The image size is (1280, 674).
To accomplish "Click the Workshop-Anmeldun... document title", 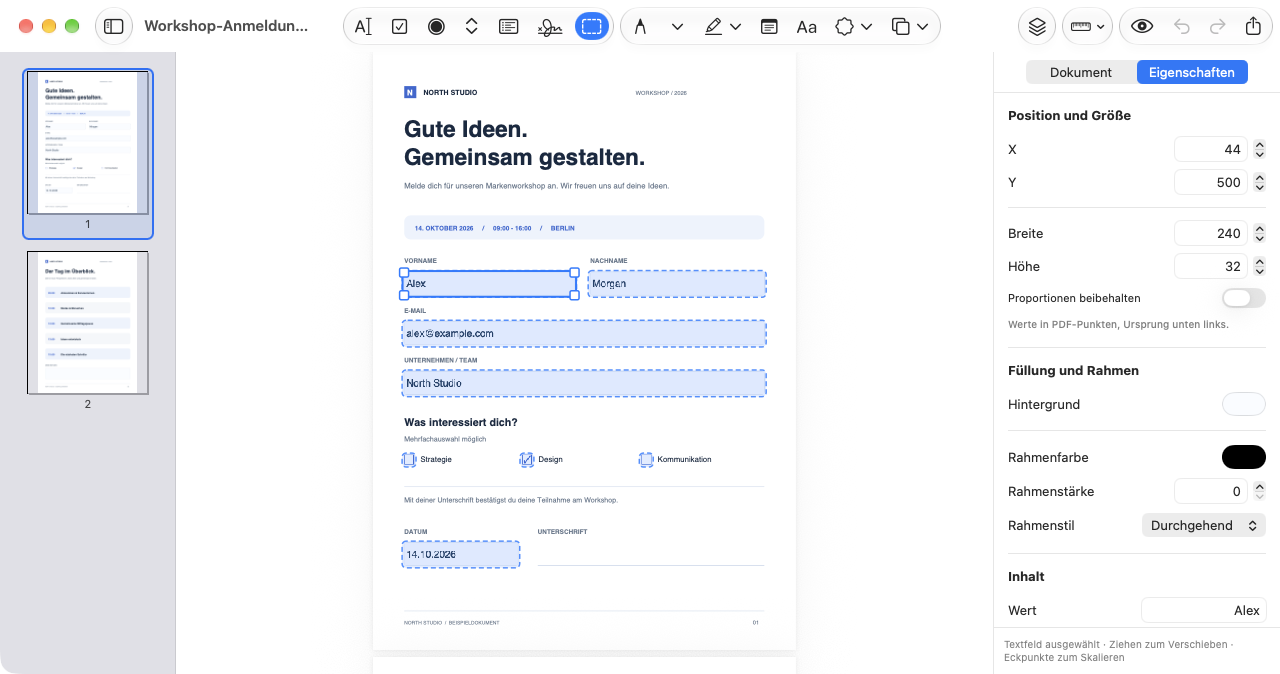I will click(x=226, y=26).
